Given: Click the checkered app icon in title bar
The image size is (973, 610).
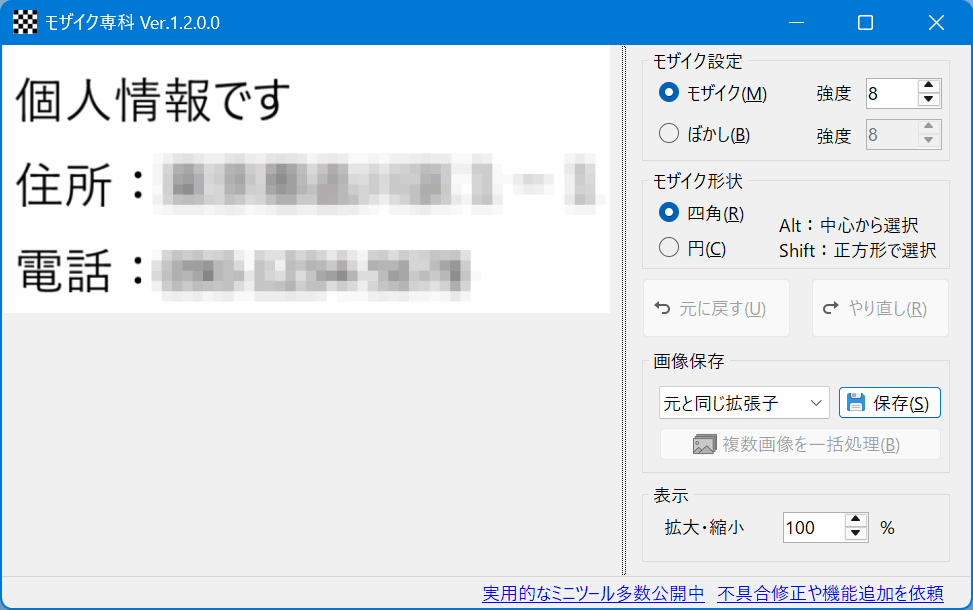Looking at the screenshot, I should click(25, 22).
